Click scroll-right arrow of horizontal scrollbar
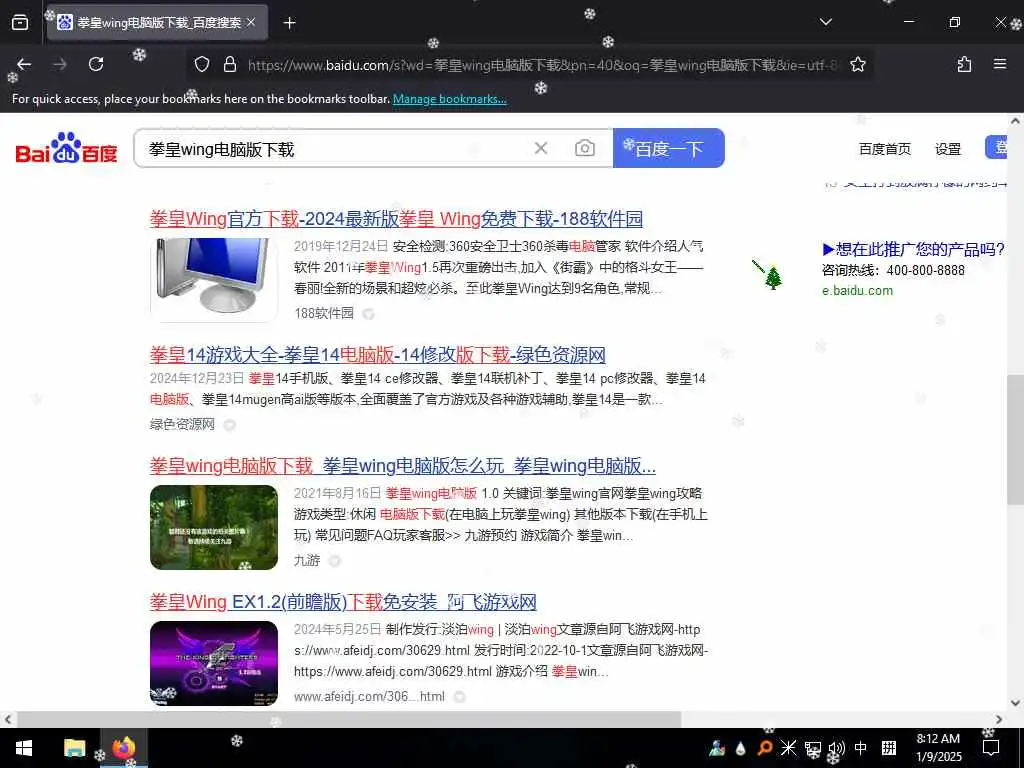1024x768 pixels. [x=999, y=720]
